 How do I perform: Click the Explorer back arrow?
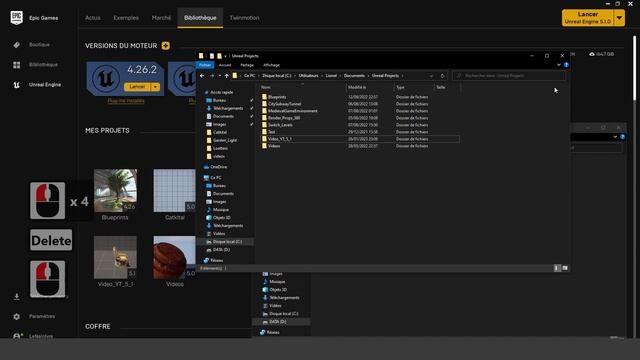202,76
